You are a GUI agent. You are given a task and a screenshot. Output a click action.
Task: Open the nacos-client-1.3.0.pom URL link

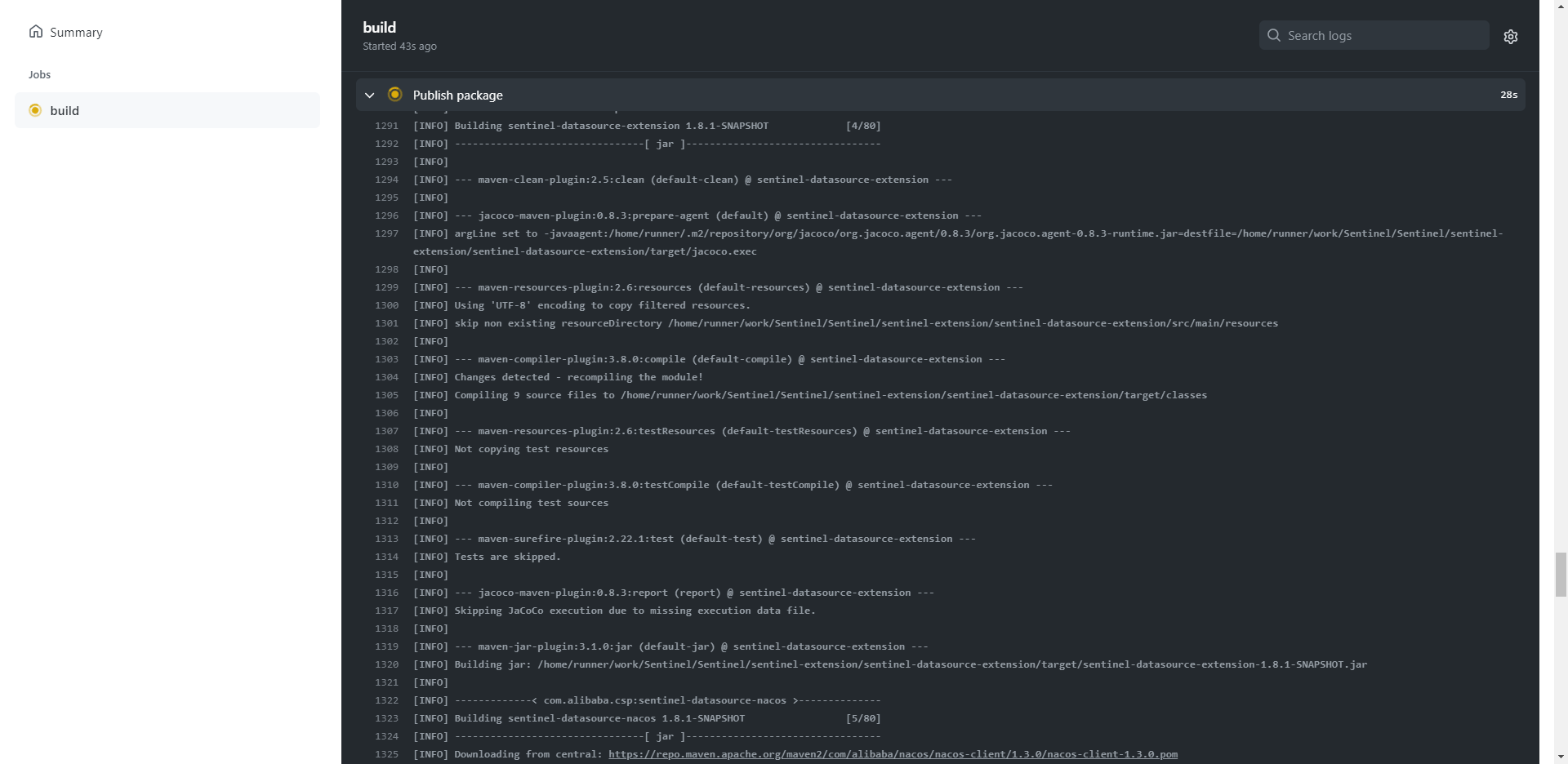click(x=893, y=754)
